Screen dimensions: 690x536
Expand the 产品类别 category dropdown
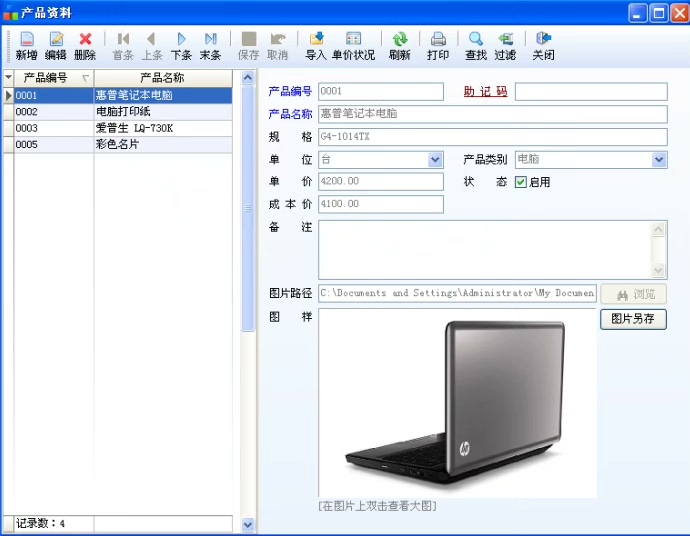(x=659, y=159)
